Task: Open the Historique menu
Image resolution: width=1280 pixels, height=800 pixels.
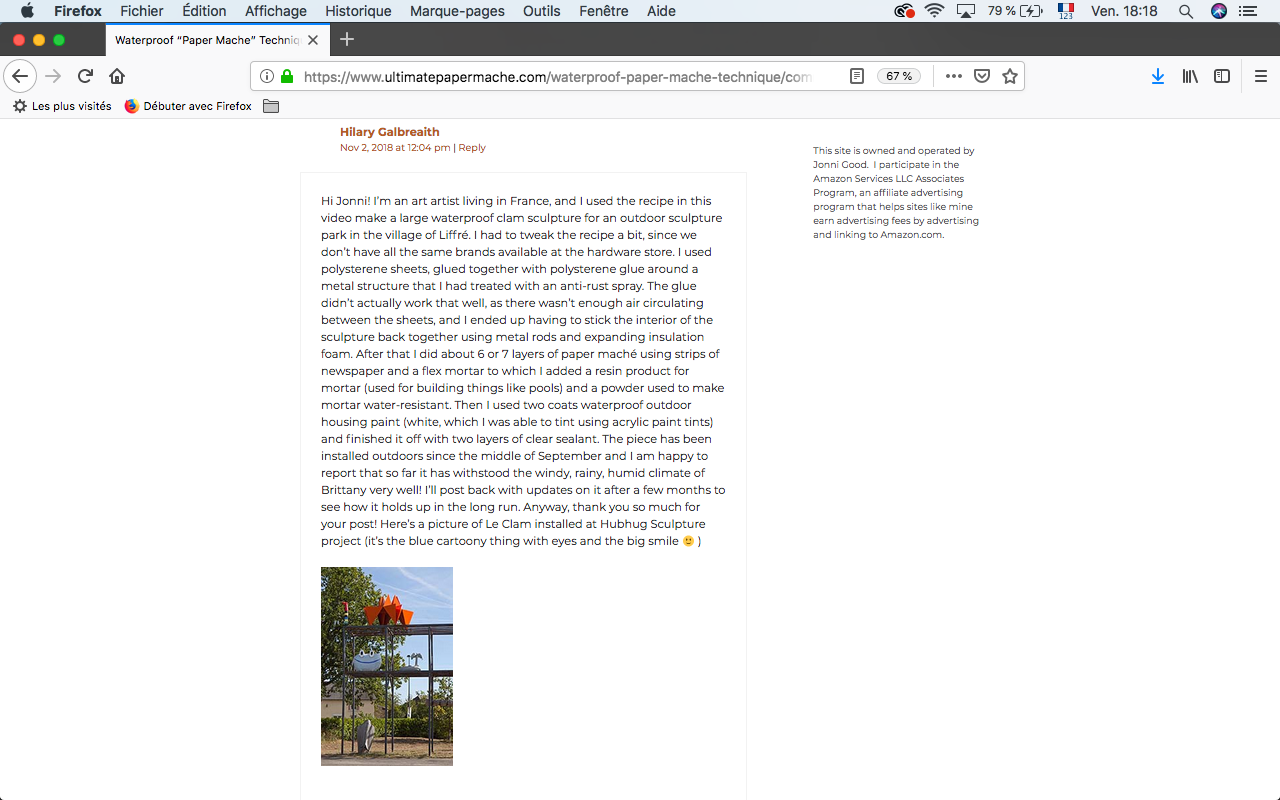Action: tap(358, 11)
